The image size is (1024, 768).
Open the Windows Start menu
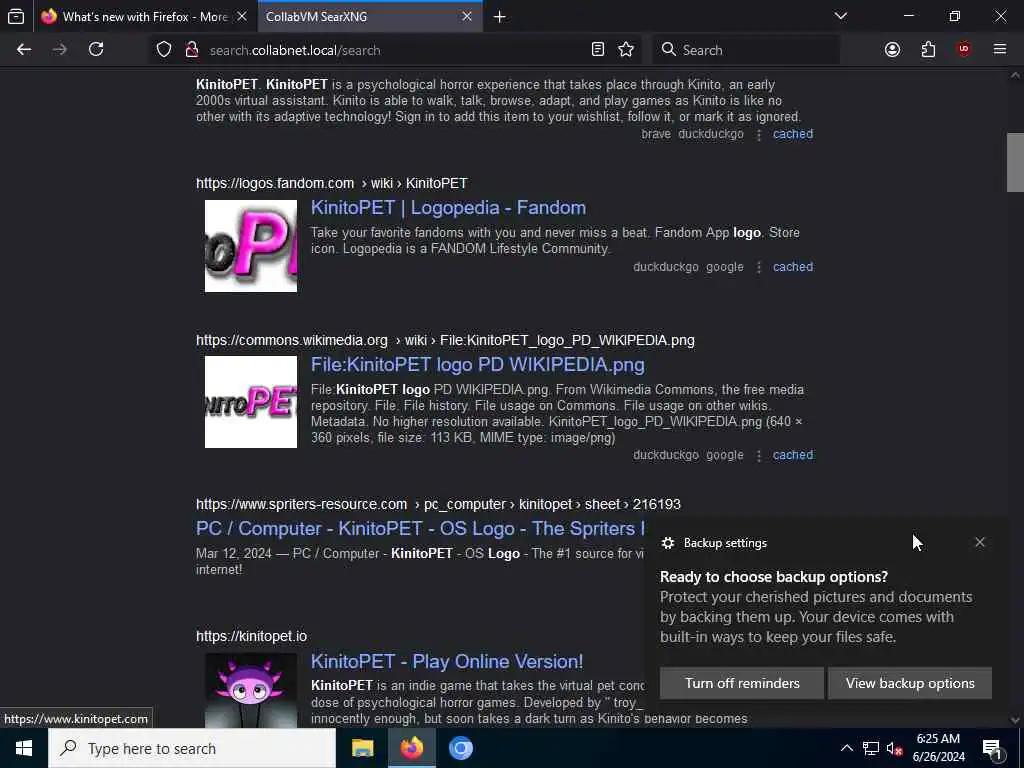click(24, 748)
